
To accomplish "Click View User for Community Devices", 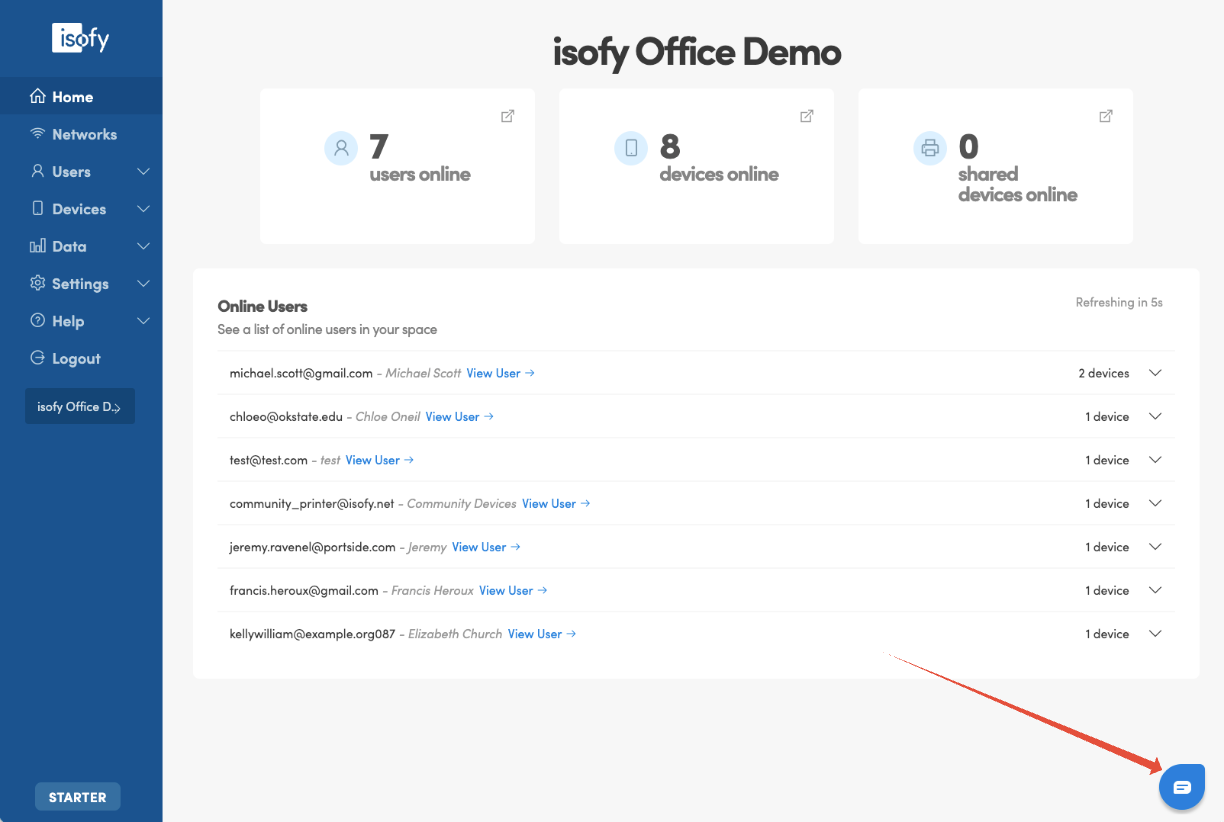I will pos(556,503).
